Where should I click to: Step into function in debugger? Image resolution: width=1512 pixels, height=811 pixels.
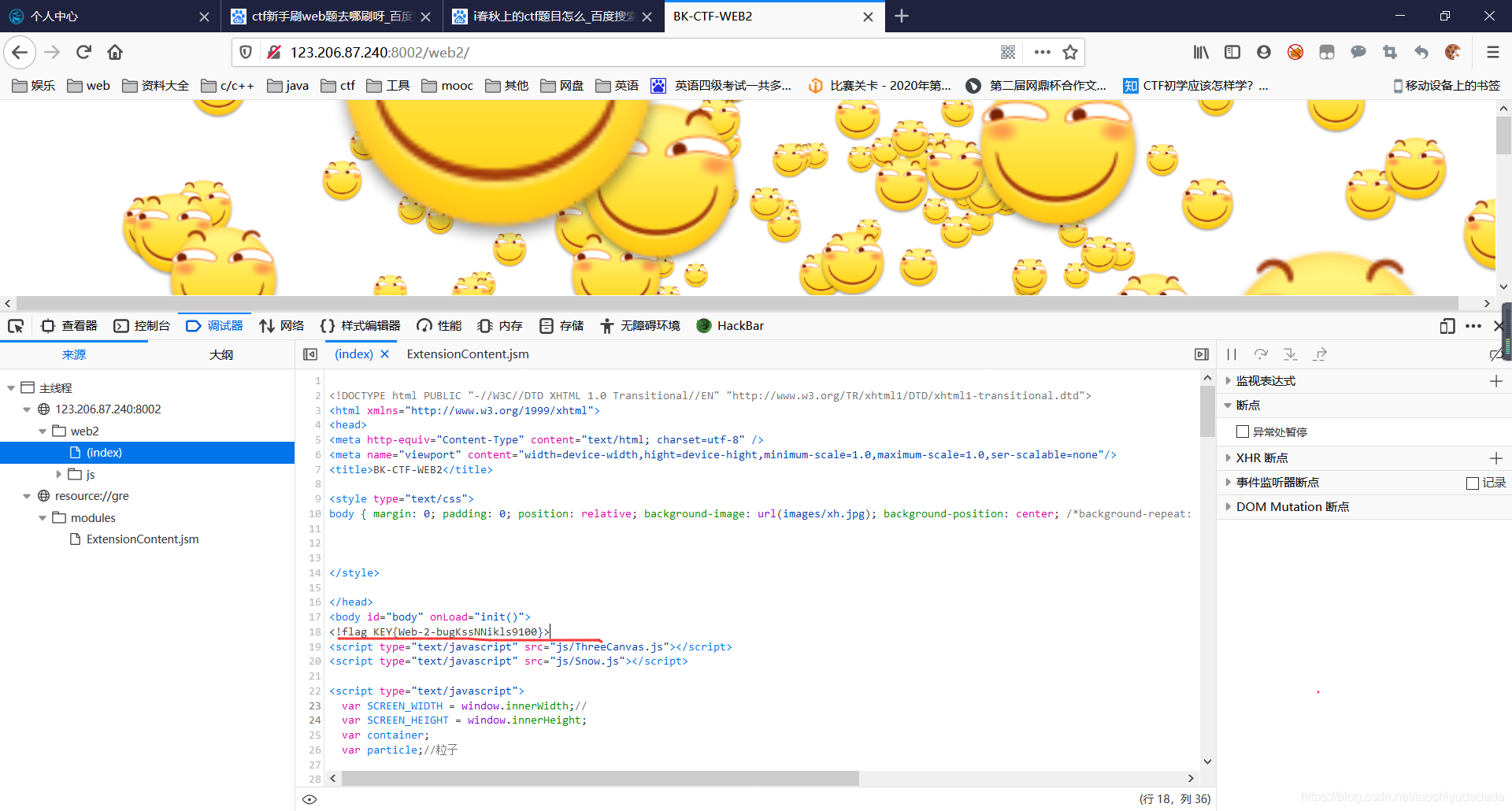coord(1290,354)
